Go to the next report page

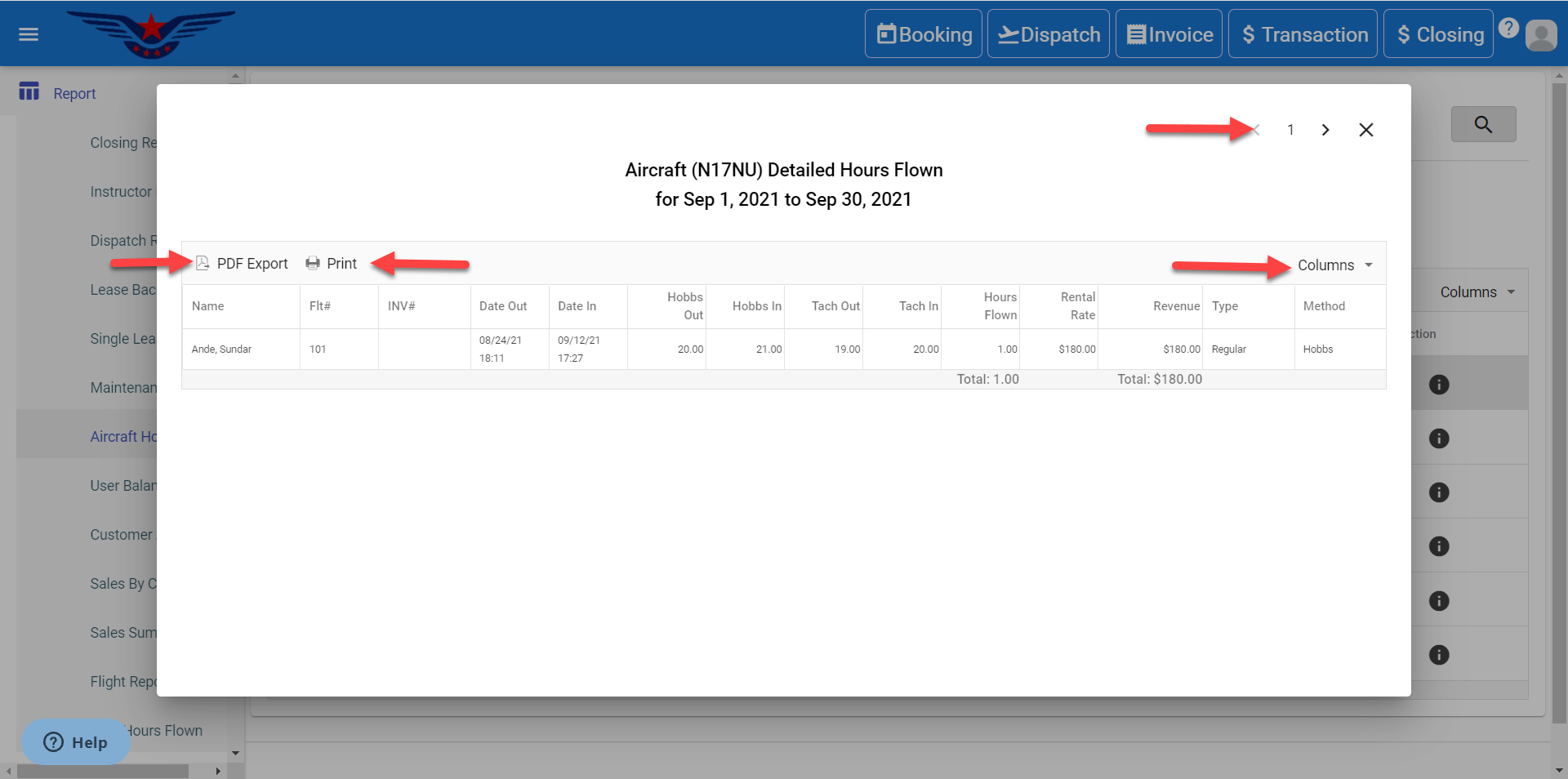[x=1325, y=130]
